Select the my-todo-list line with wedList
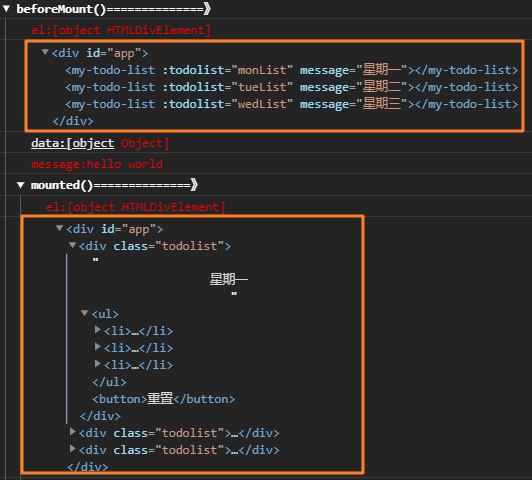Screen dimensions: 532x480 292,104
